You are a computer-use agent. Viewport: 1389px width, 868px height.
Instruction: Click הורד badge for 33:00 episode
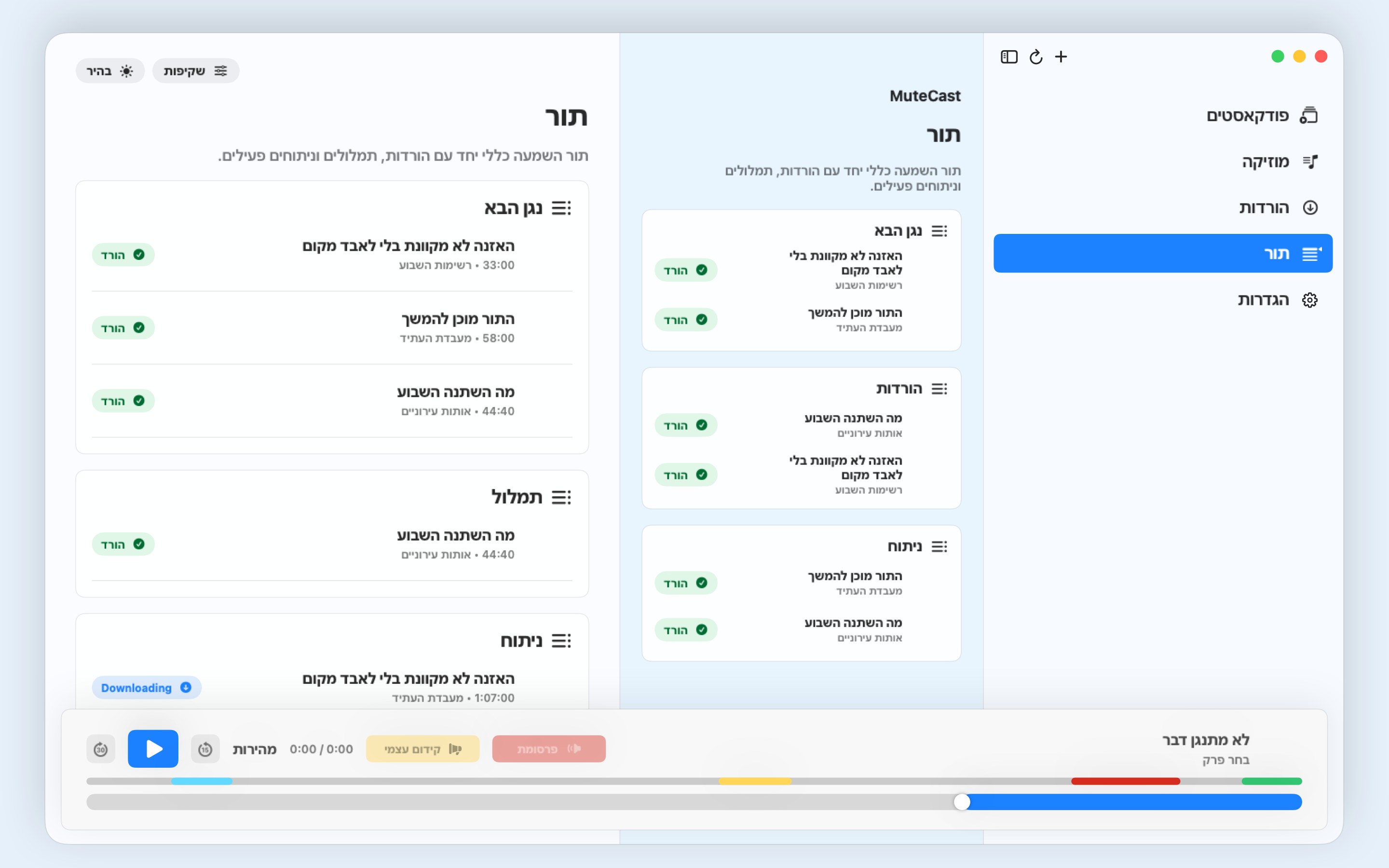pyautogui.click(x=123, y=254)
